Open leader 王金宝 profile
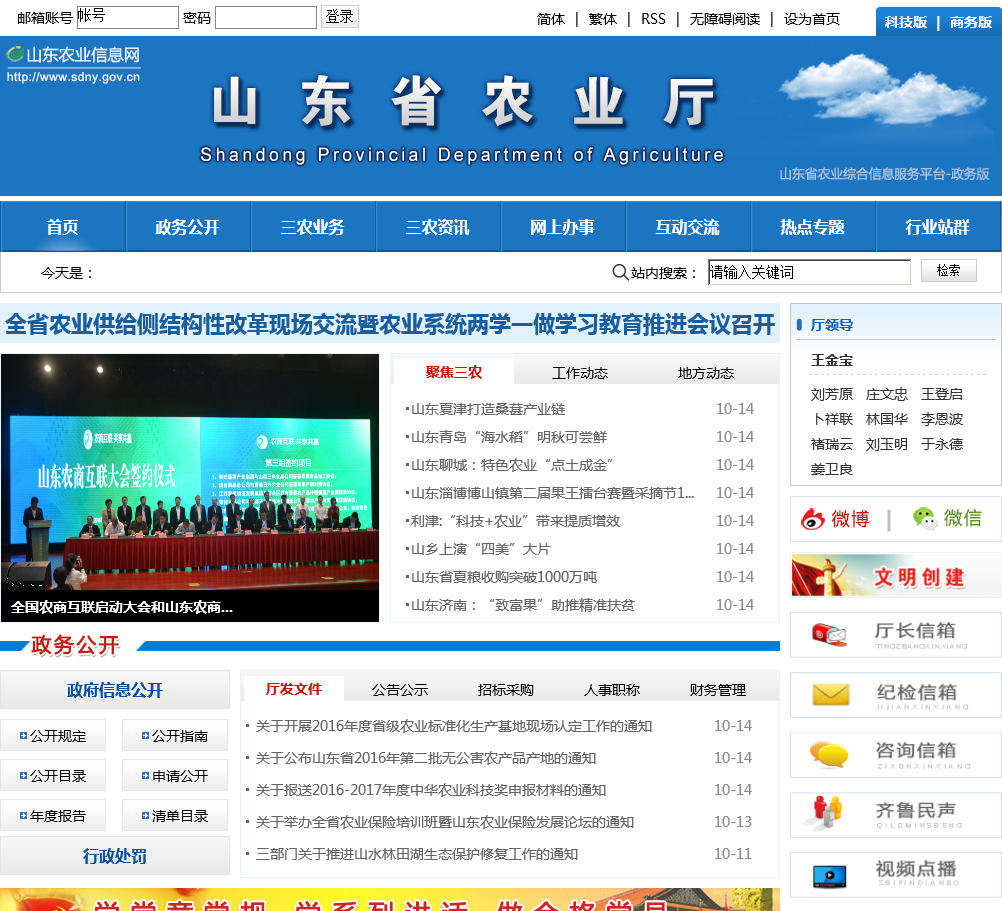This screenshot has width=1002, height=911. 832,360
